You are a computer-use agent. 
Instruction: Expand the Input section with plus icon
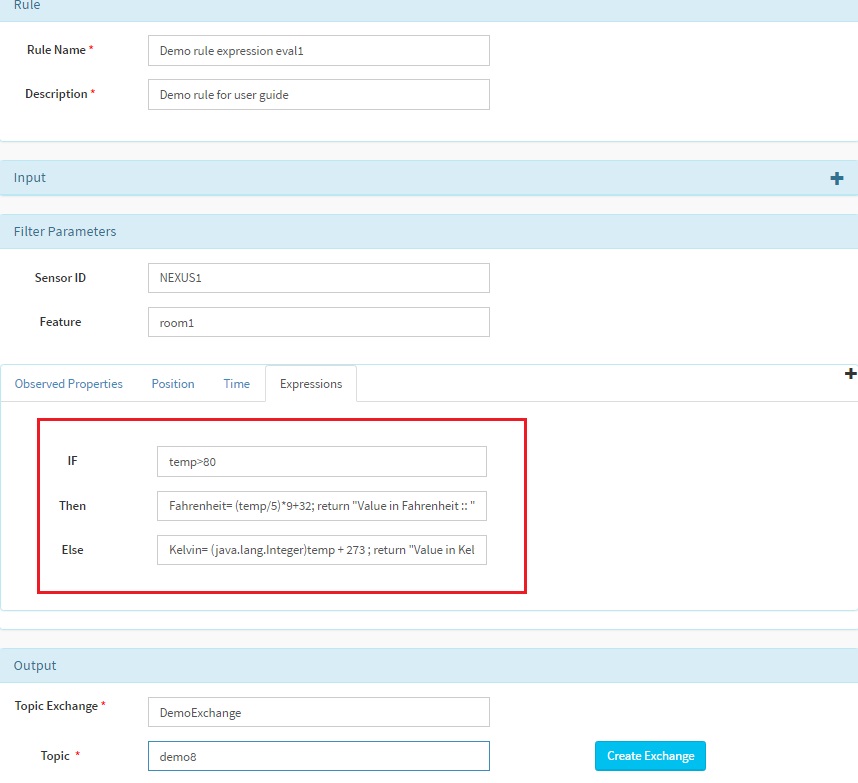(836, 178)
